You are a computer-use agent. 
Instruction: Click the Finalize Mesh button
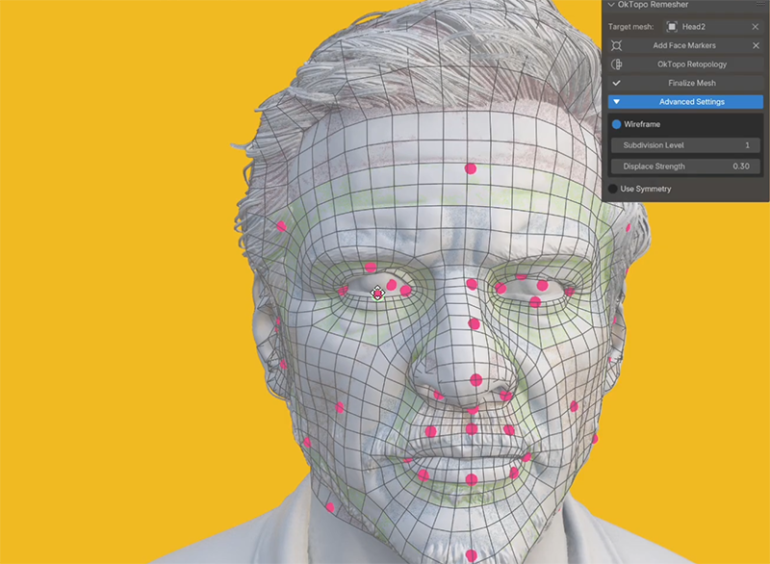[691, 83]
